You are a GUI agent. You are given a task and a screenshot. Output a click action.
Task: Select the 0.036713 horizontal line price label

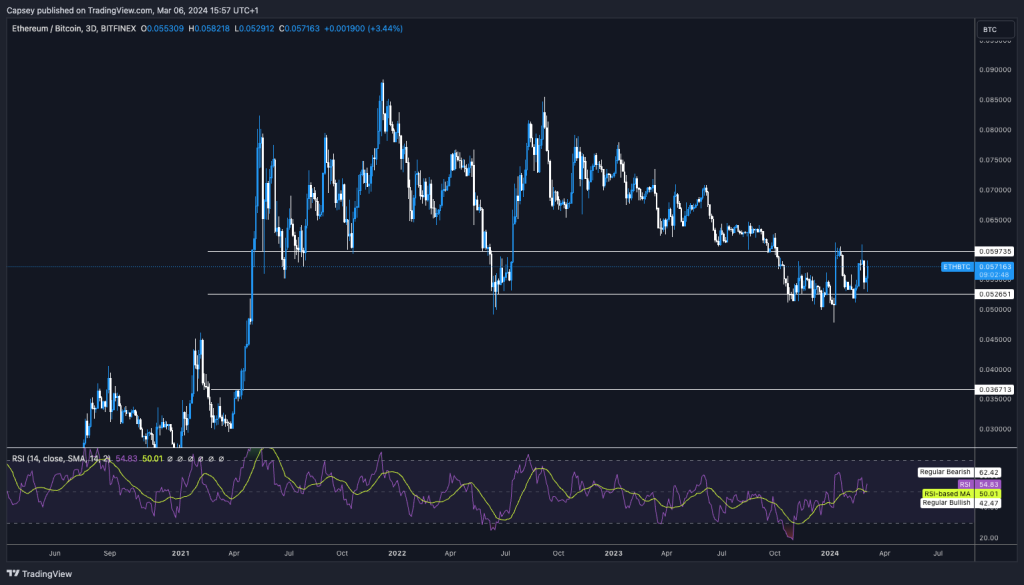(996, 389)
